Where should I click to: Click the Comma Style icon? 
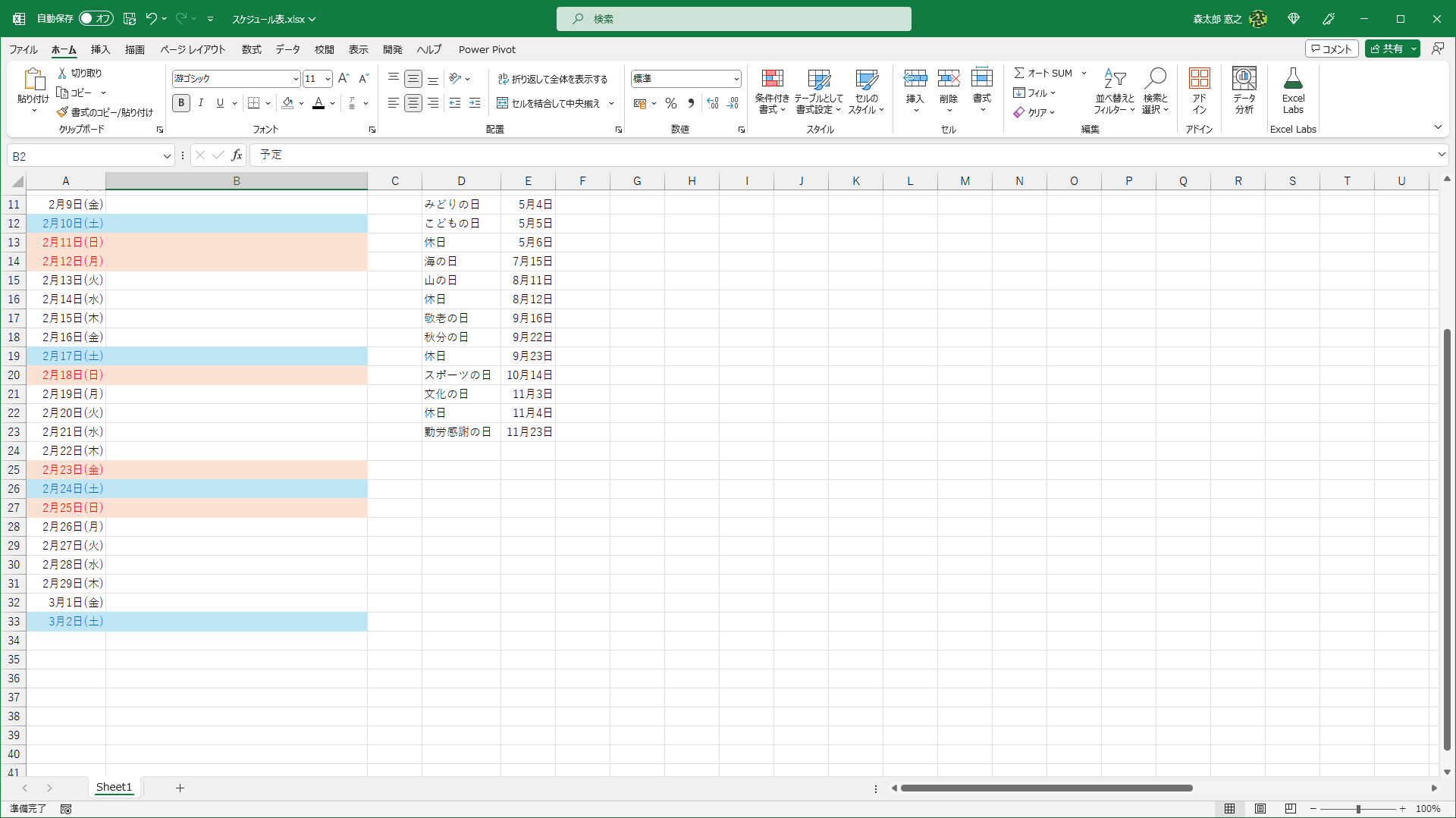[x=691, y=103]
